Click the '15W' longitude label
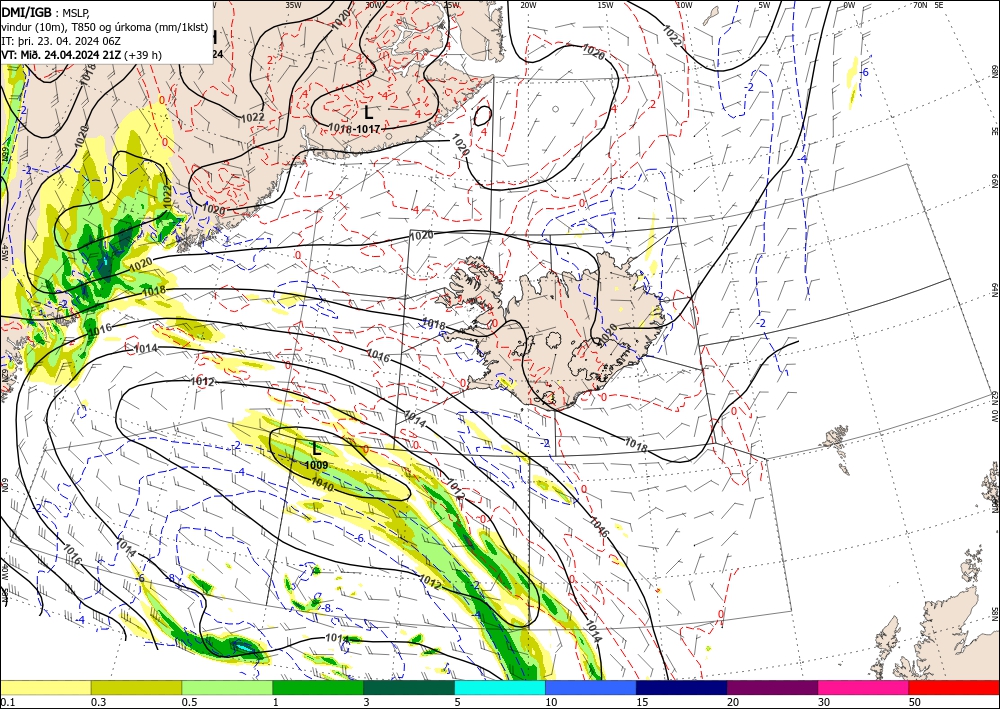This screenshot has width=1000, height=709. pyautogui.click(x=606, y=4)
